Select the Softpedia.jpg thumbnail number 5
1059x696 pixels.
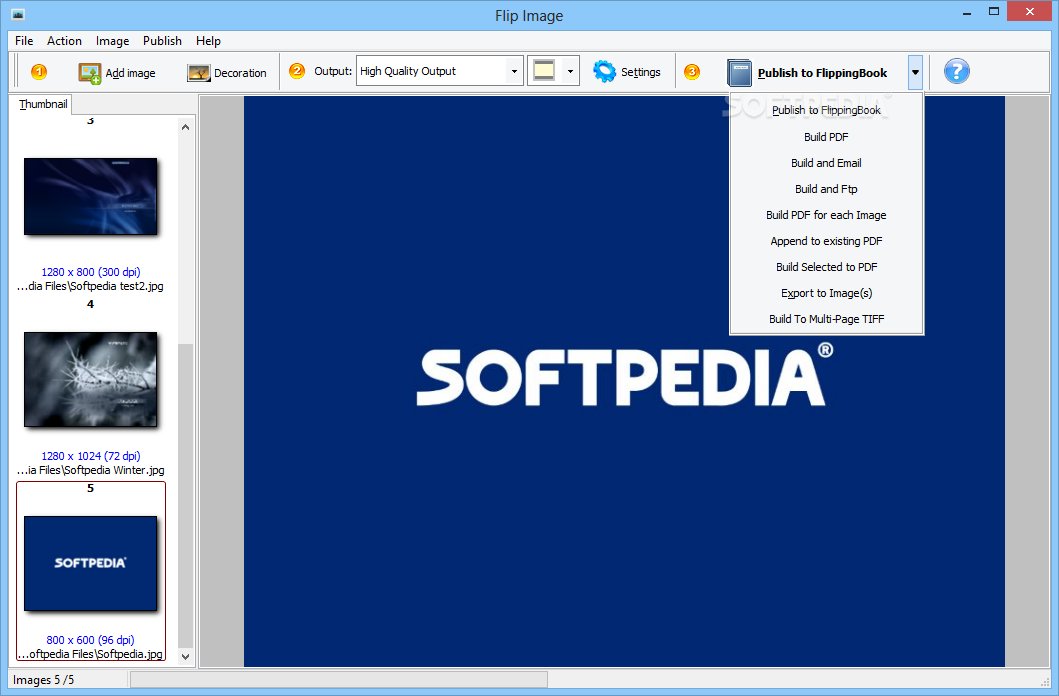pos(91,564)
